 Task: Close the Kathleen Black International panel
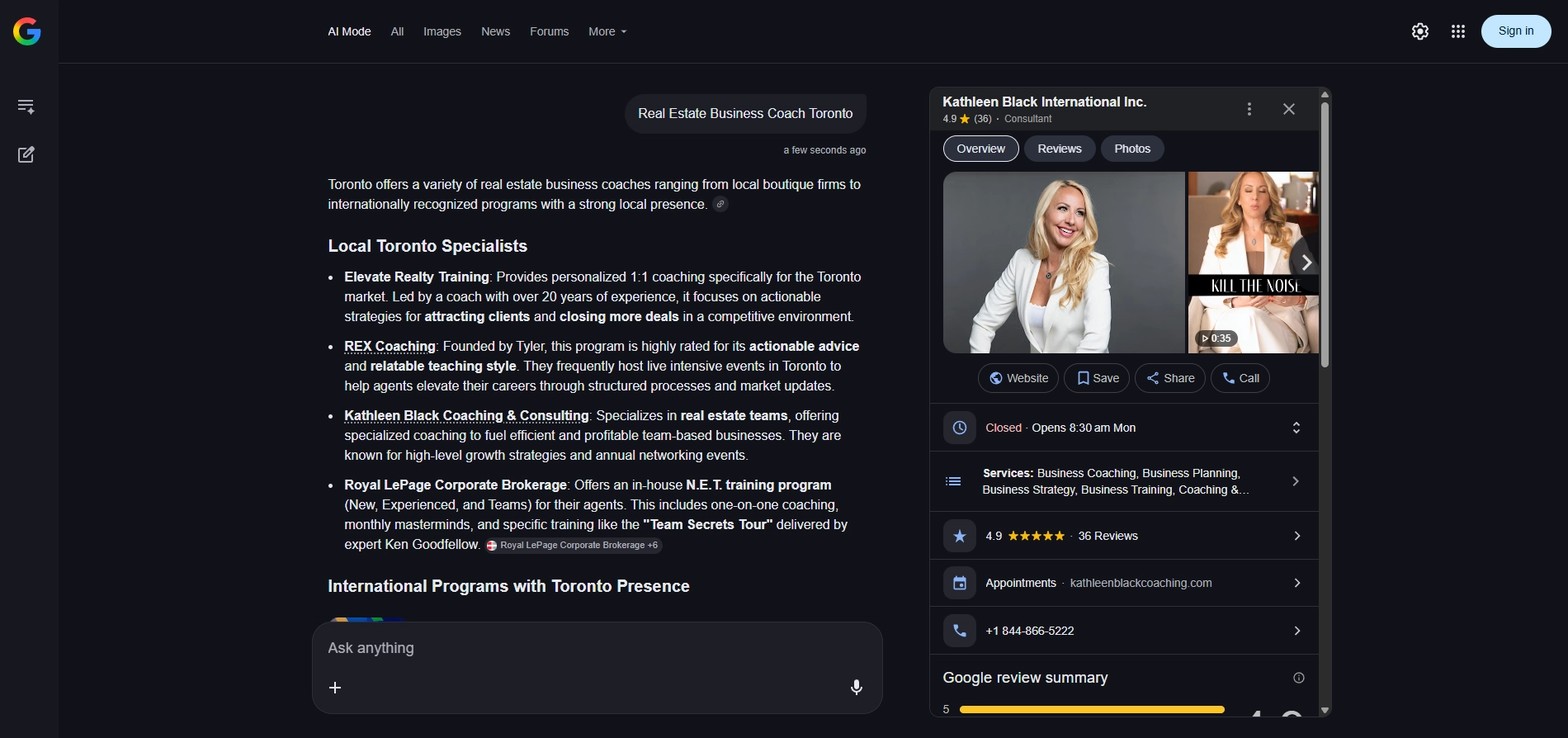pos(1289,109)
